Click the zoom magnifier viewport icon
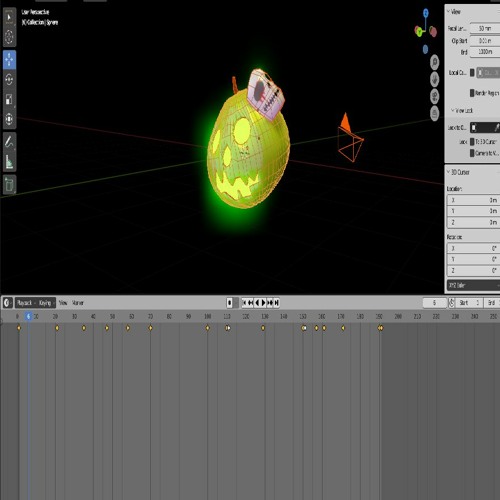This screenshot has height=500, width=500. pyautogui.click(x=434, y=62)
